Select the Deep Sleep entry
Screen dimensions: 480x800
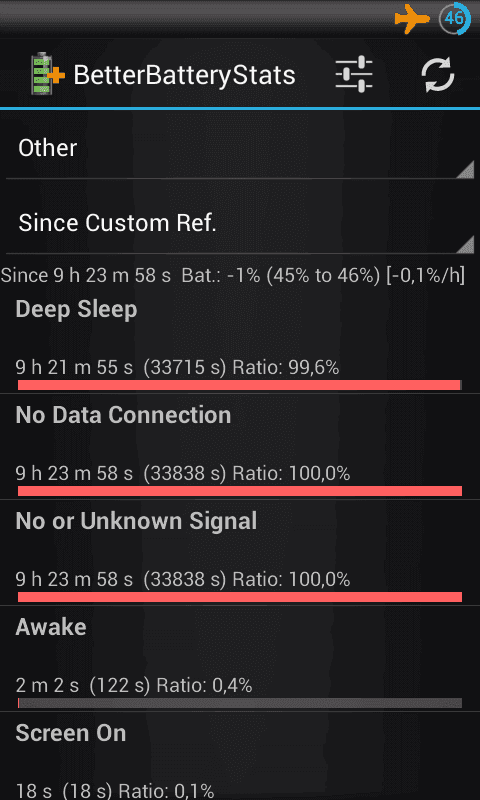pos(240,340)
